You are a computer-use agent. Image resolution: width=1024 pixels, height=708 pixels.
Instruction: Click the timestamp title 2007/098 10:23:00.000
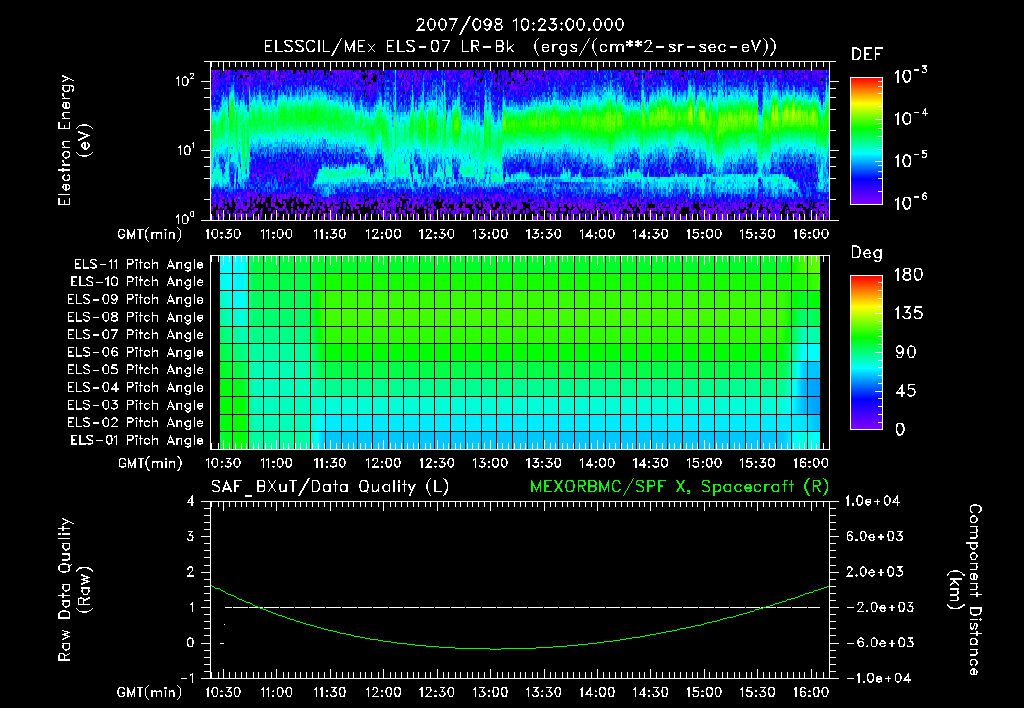click(x=520, y=25)
